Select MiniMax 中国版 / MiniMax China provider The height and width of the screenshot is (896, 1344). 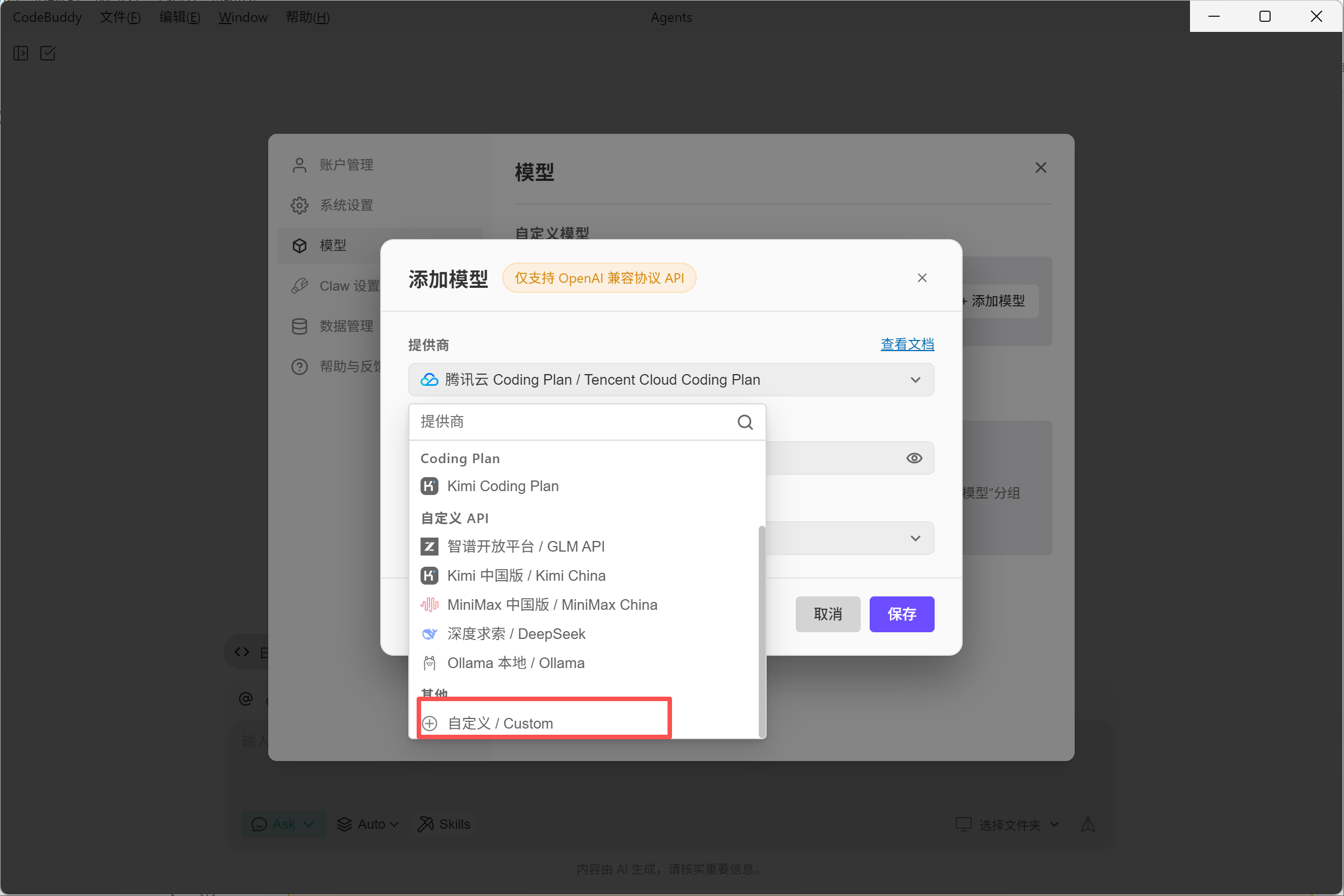tap(584, 605)
